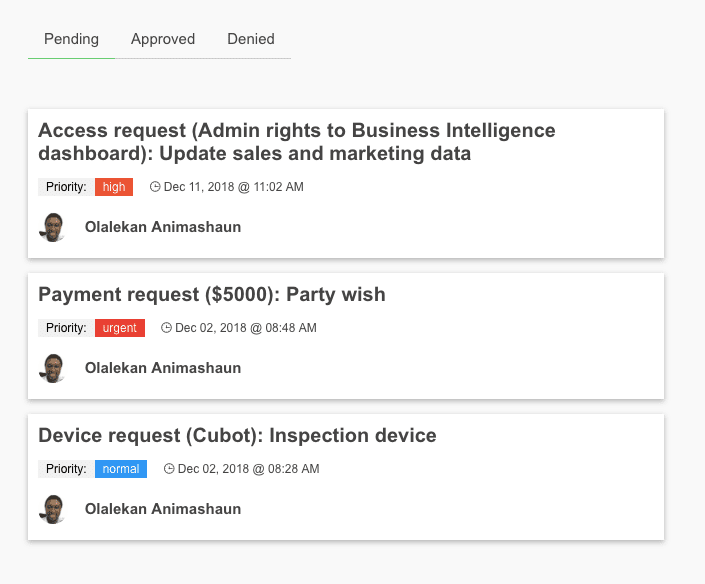Switch to the Pending tab
Screen dimensions: 705x584
click(71, 40)
